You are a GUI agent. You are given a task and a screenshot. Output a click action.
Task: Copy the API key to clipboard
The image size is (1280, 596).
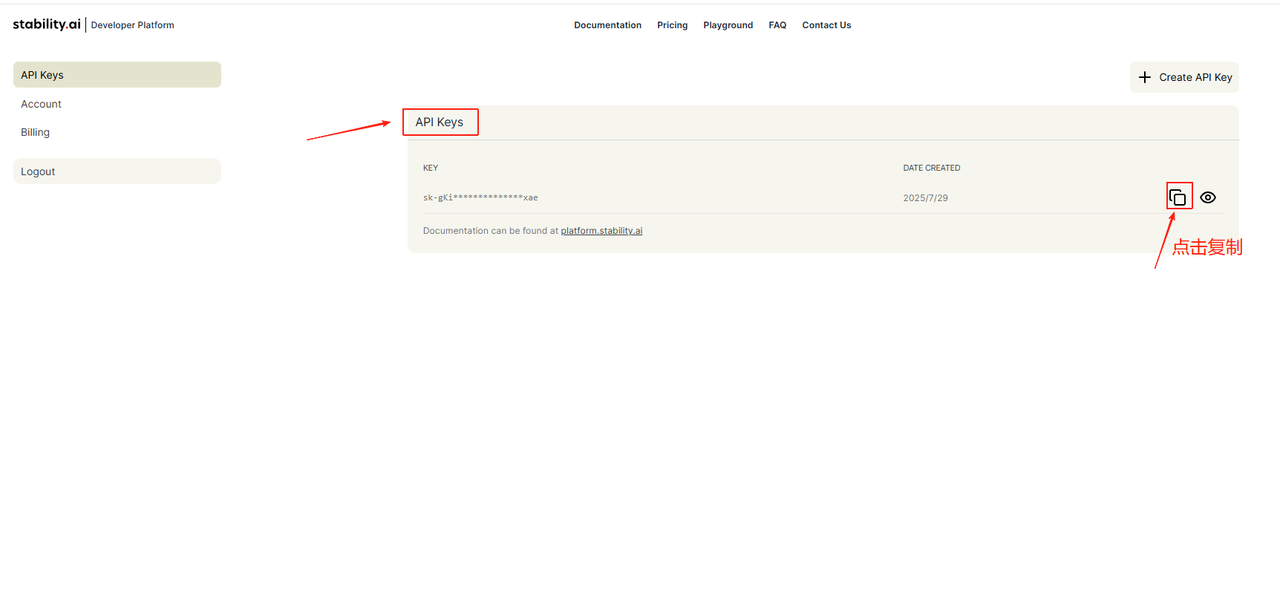(1178, 197)
